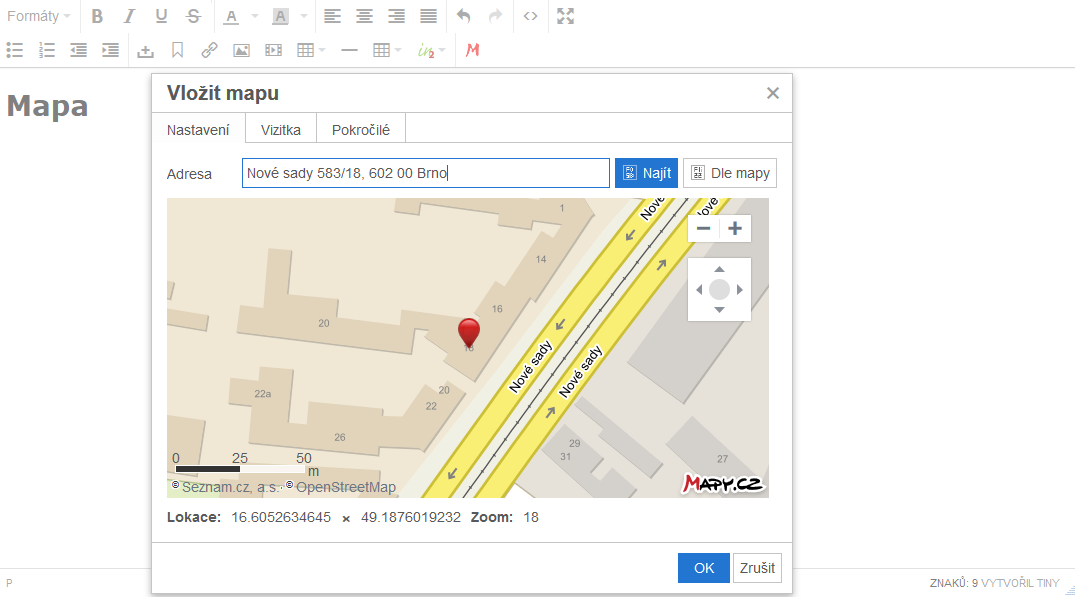Click the red M map icon
Image resolution: width=1075 pixels, height=597 pixels.
click(473, 50)
